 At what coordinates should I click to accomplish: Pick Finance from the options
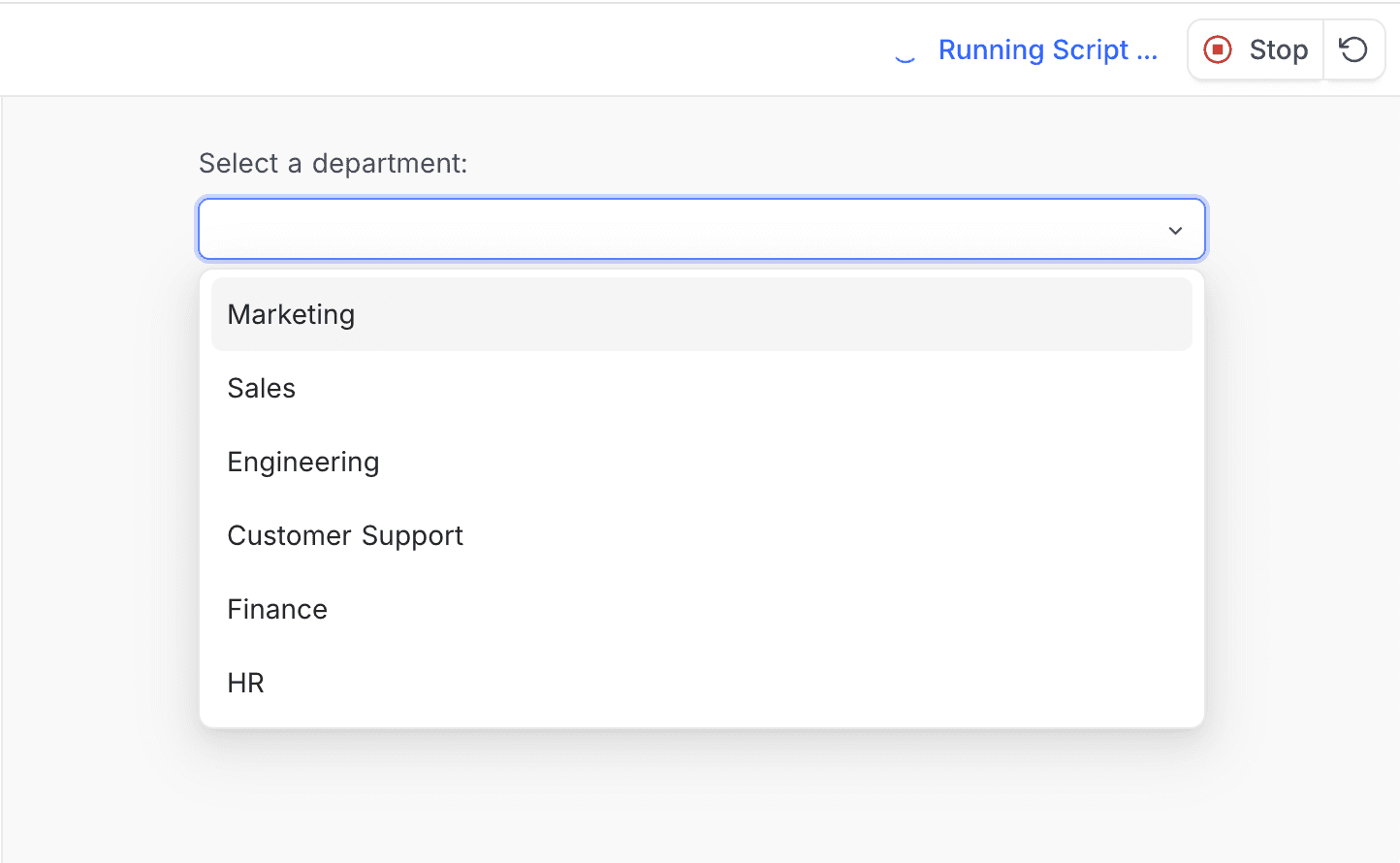[277, 609]
